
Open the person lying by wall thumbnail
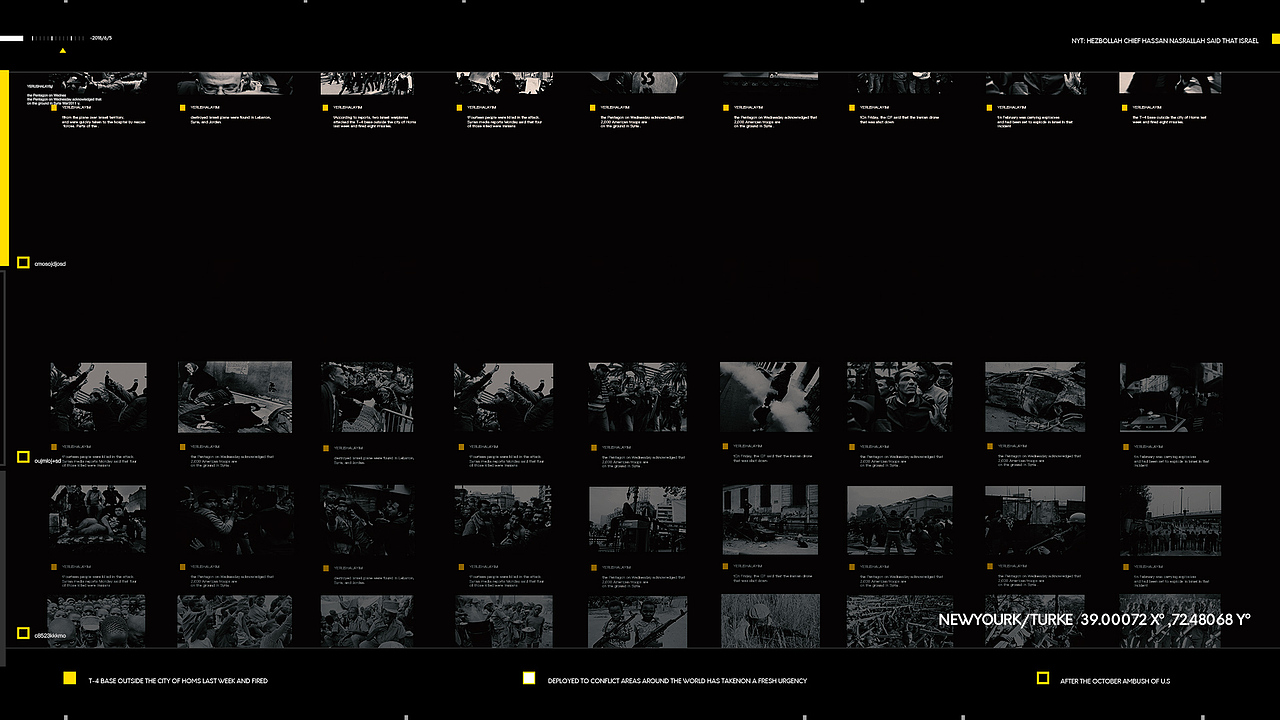tap(235, 397)
